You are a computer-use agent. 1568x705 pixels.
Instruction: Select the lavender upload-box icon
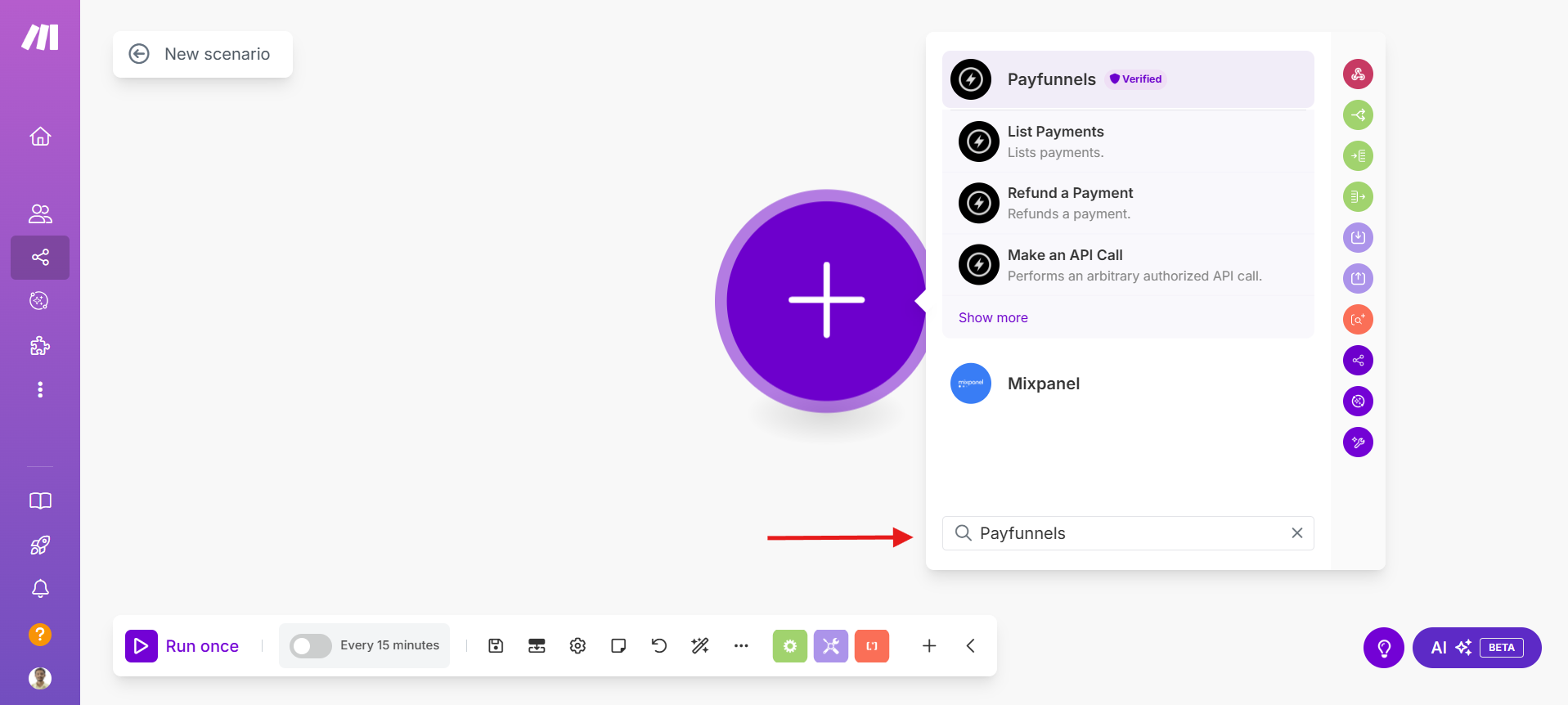tap(1358, 279)
